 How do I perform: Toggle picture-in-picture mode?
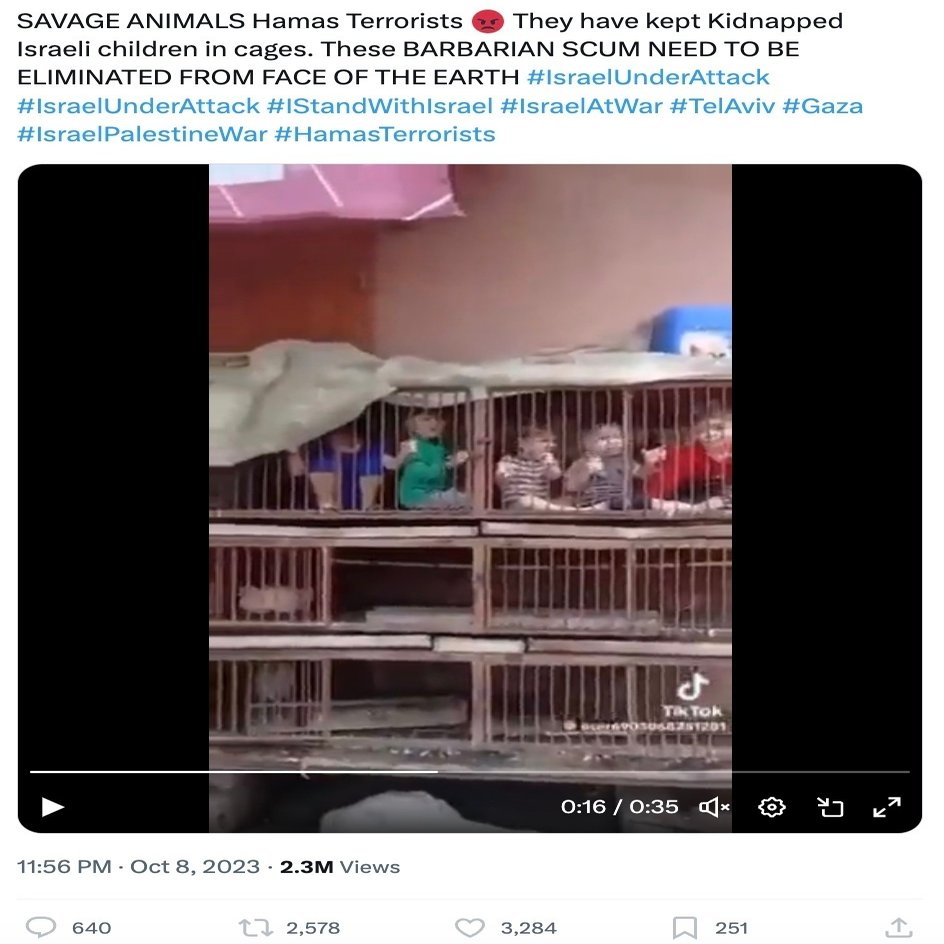tap(830, 807)
